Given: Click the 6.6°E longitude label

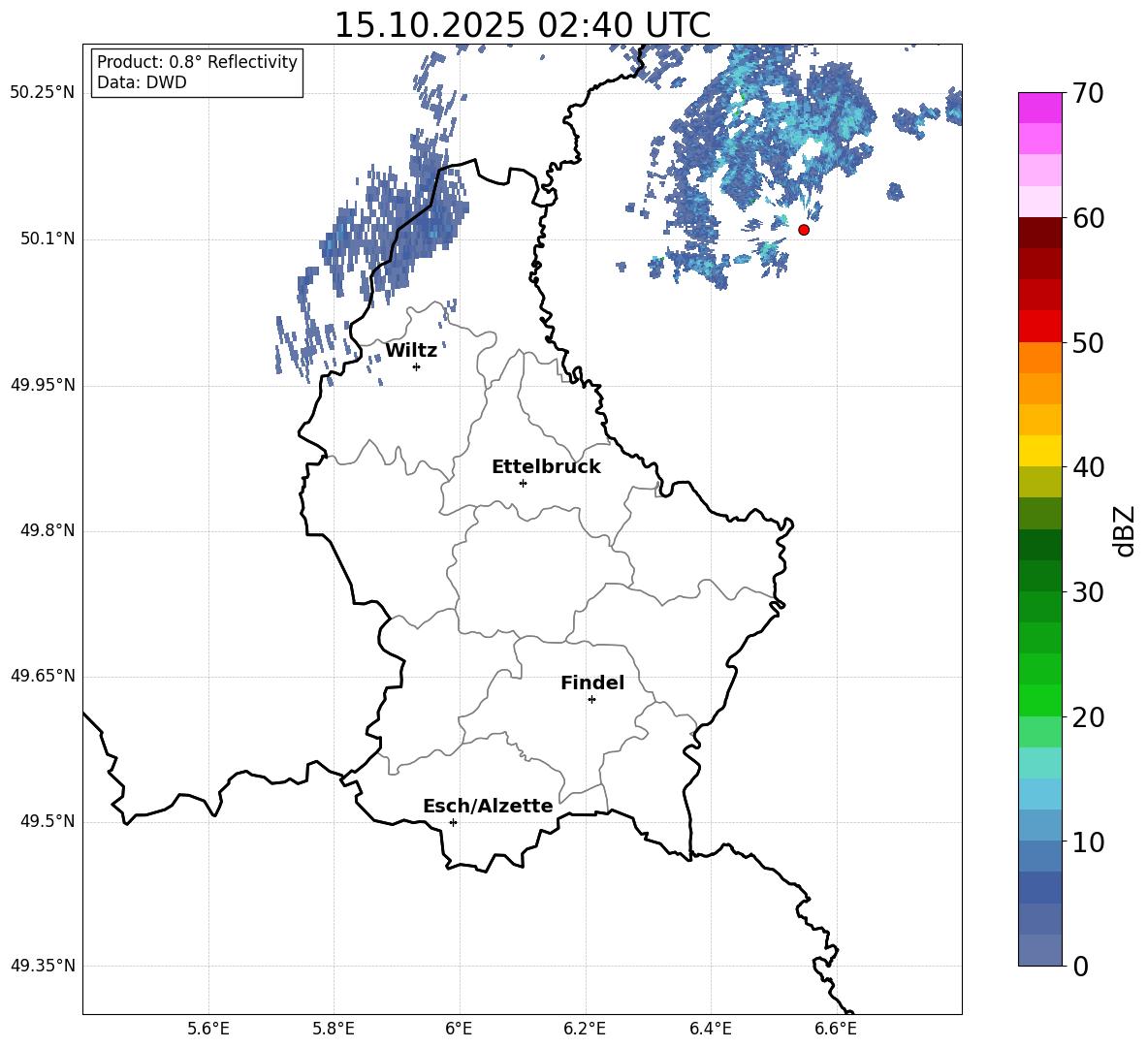Looking at the screenshot, I should (x=836, y=1029).
